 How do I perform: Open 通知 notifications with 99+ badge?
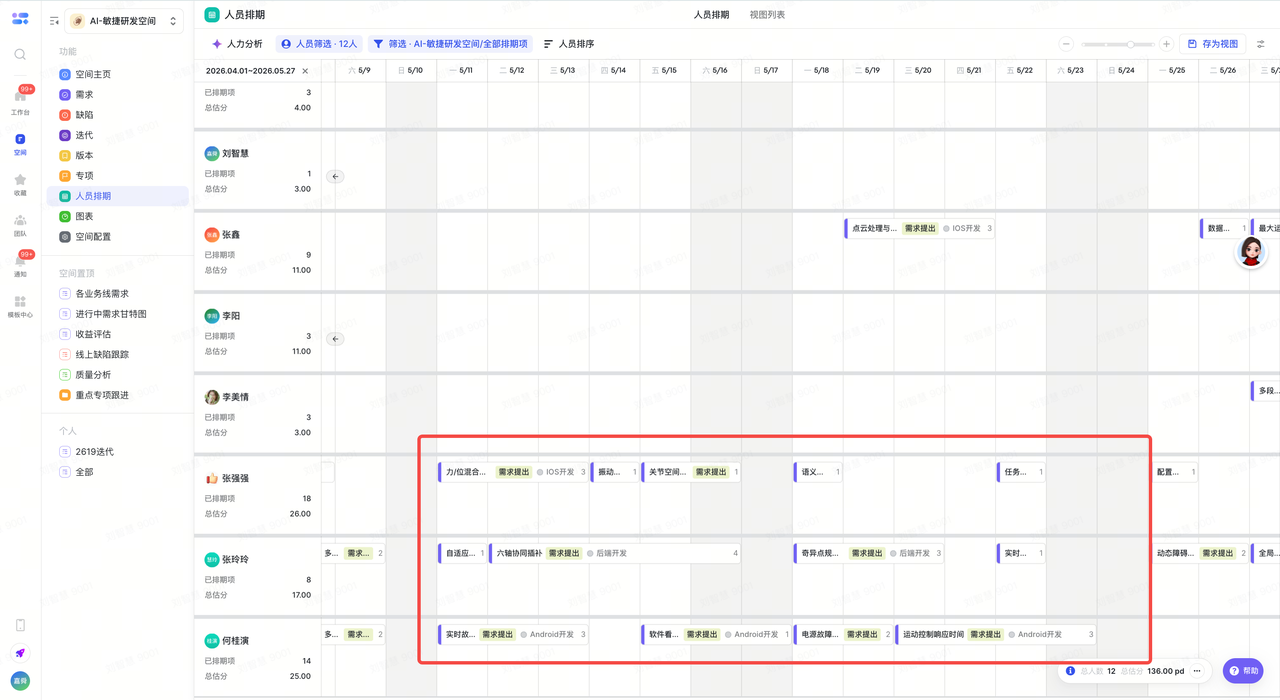pyautogui.click(x=20, y=265)
